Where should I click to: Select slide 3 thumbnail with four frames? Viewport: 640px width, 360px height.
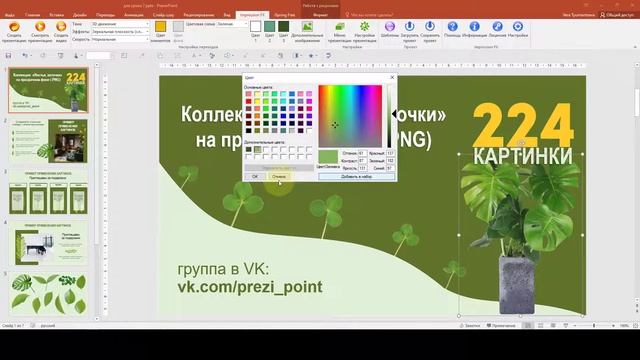click(x=48, y=192)
